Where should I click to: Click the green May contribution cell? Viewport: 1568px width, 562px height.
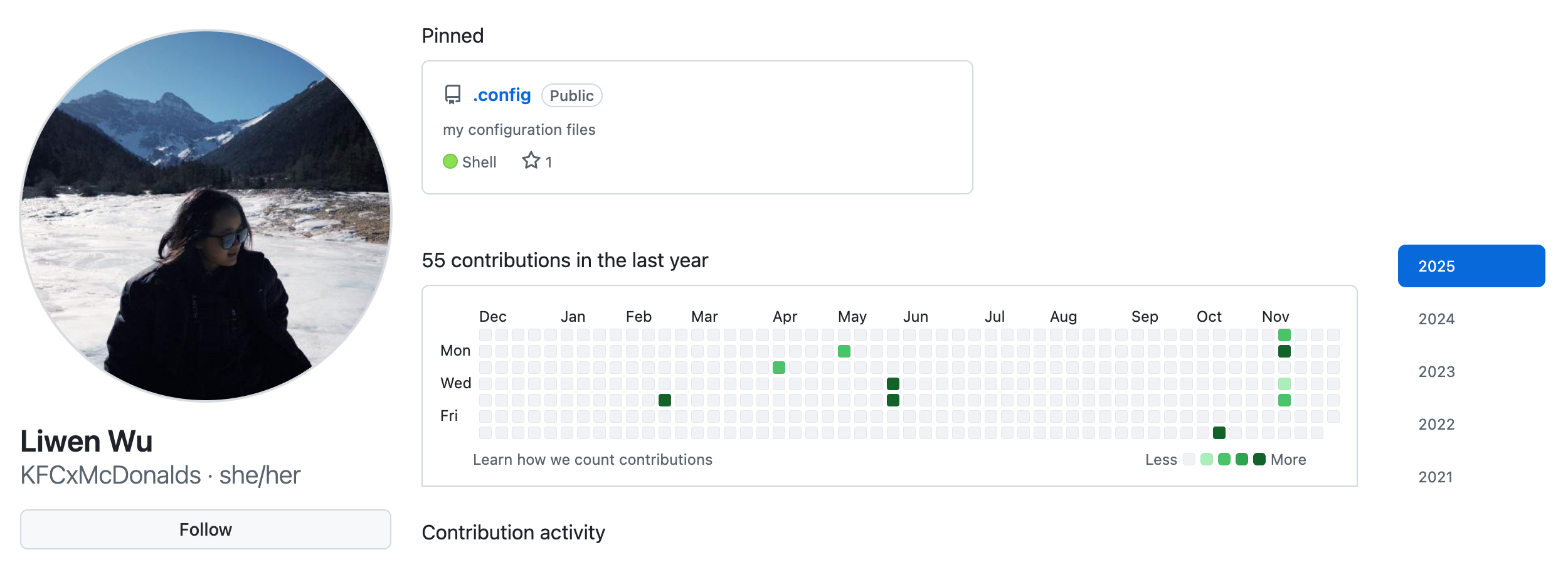(x=844, y=351)
